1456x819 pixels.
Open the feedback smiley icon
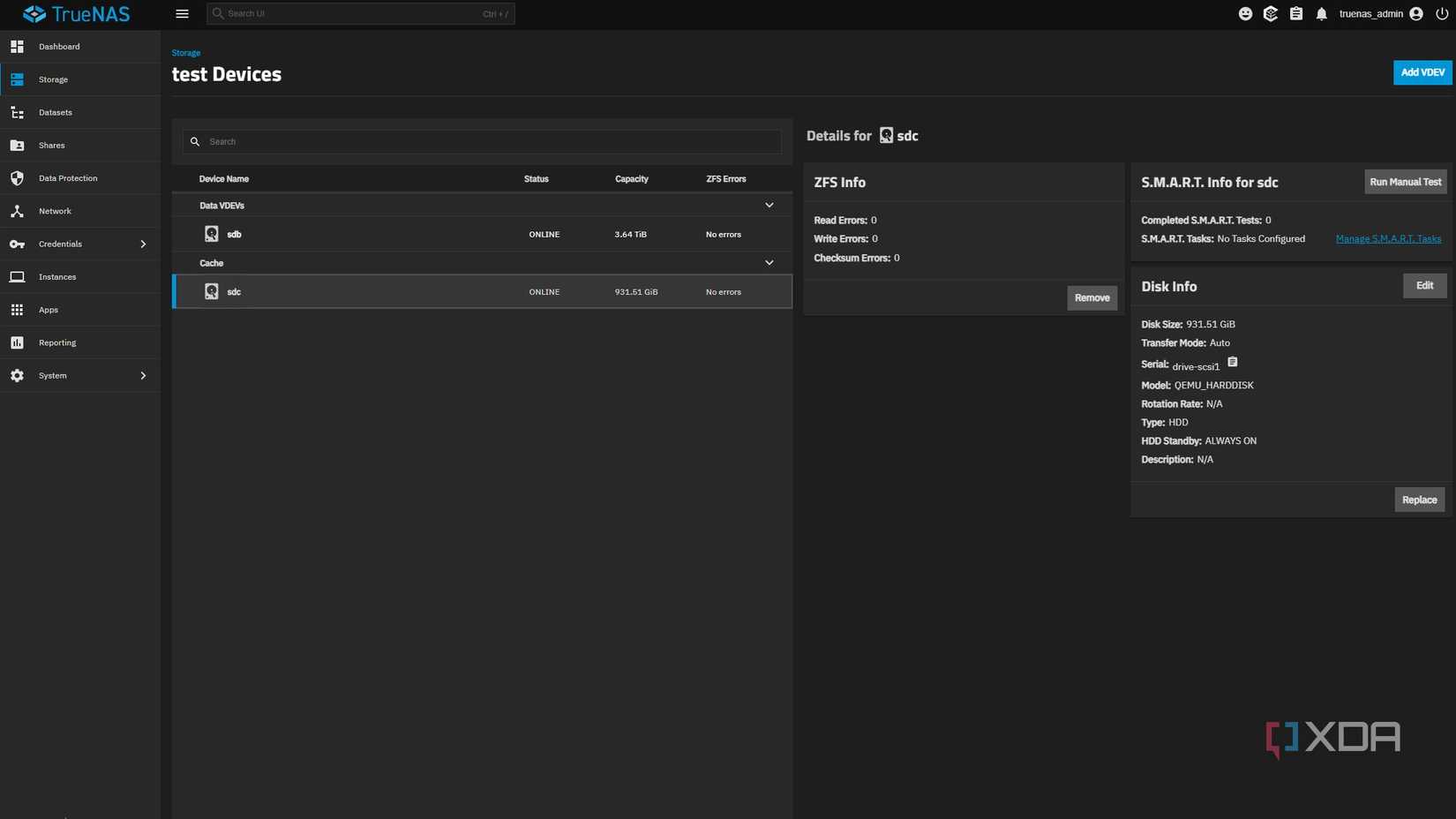point(1245,13)
